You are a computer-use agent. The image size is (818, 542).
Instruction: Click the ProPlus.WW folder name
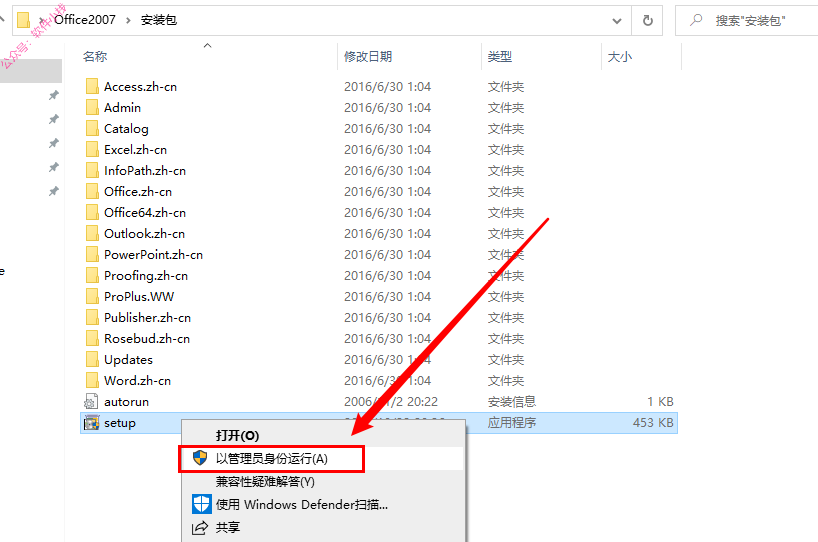click(x=139, y=296)
